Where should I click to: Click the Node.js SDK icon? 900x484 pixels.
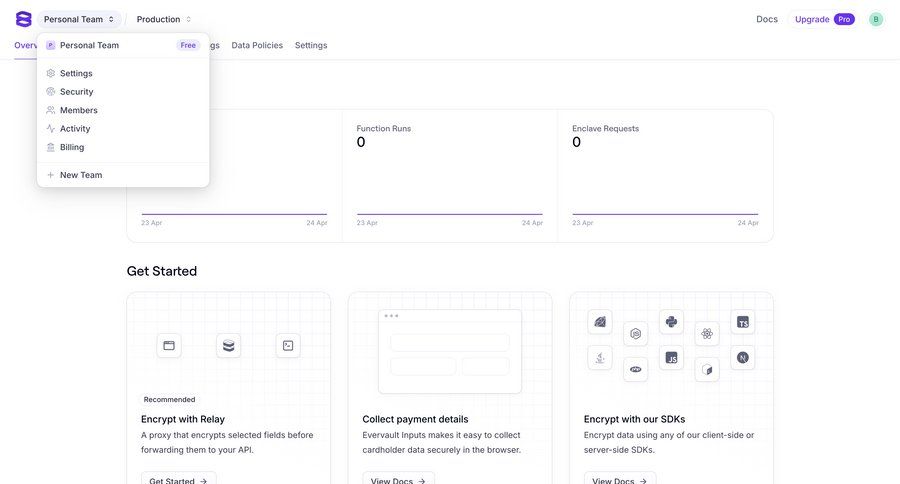click(x=635, y=334)
